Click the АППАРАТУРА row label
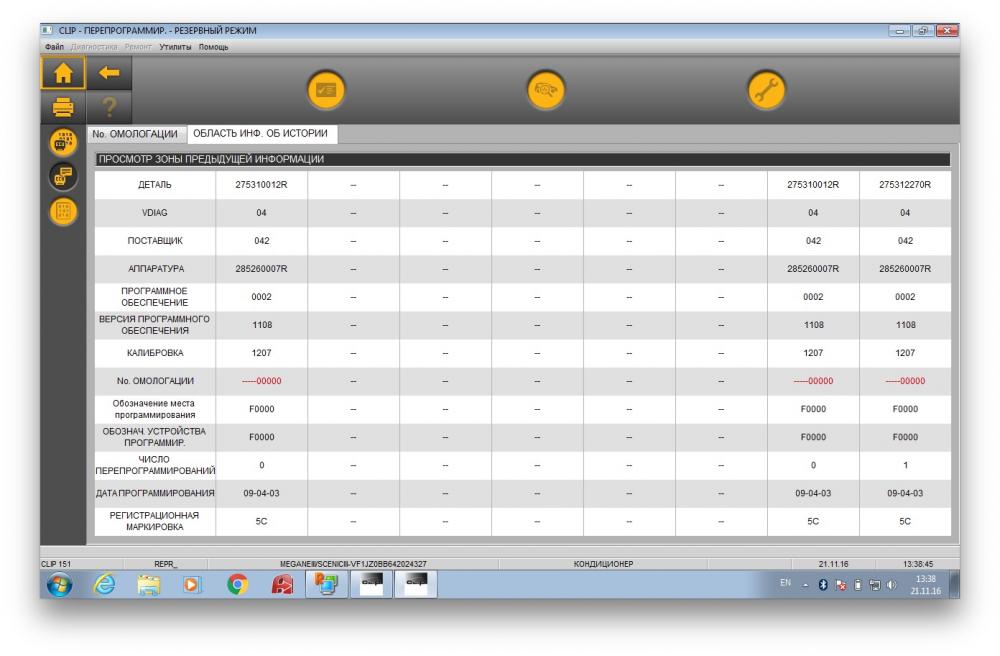 point(156,269)
